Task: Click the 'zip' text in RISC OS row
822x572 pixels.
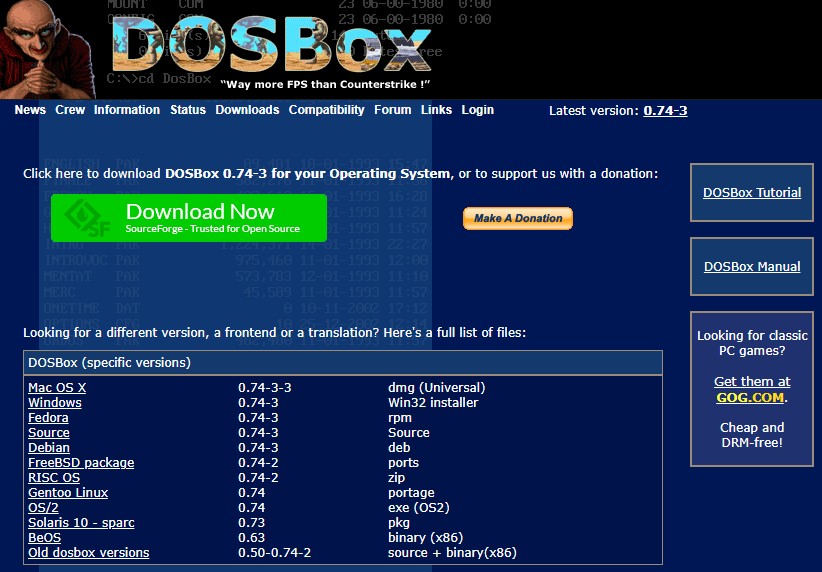Action: (x=396, y=478)
